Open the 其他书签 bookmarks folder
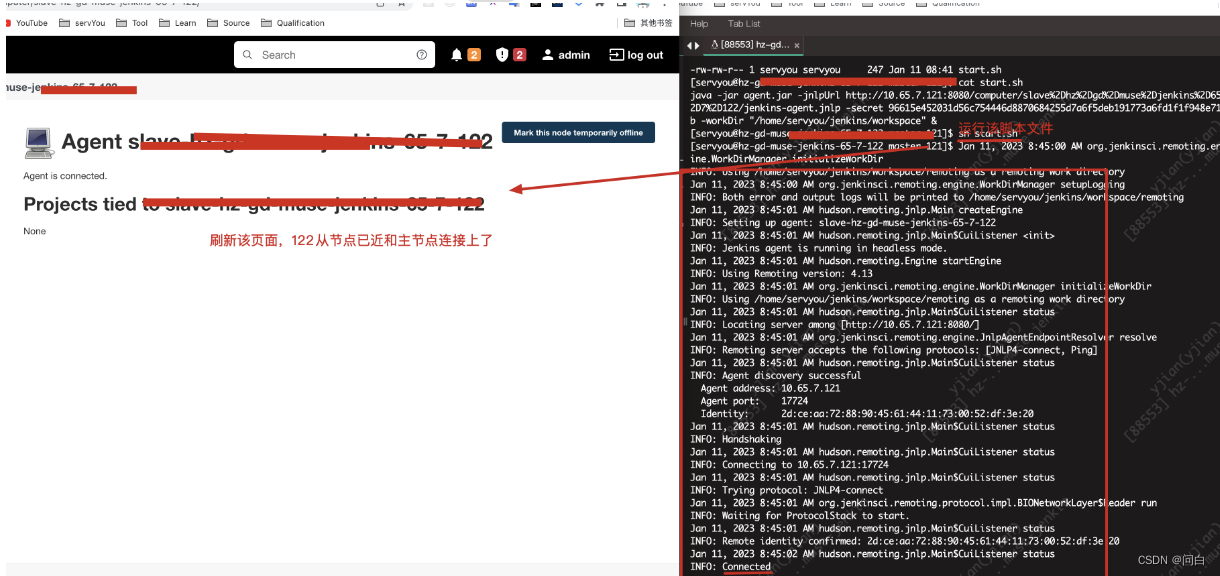 click(648, 23)
